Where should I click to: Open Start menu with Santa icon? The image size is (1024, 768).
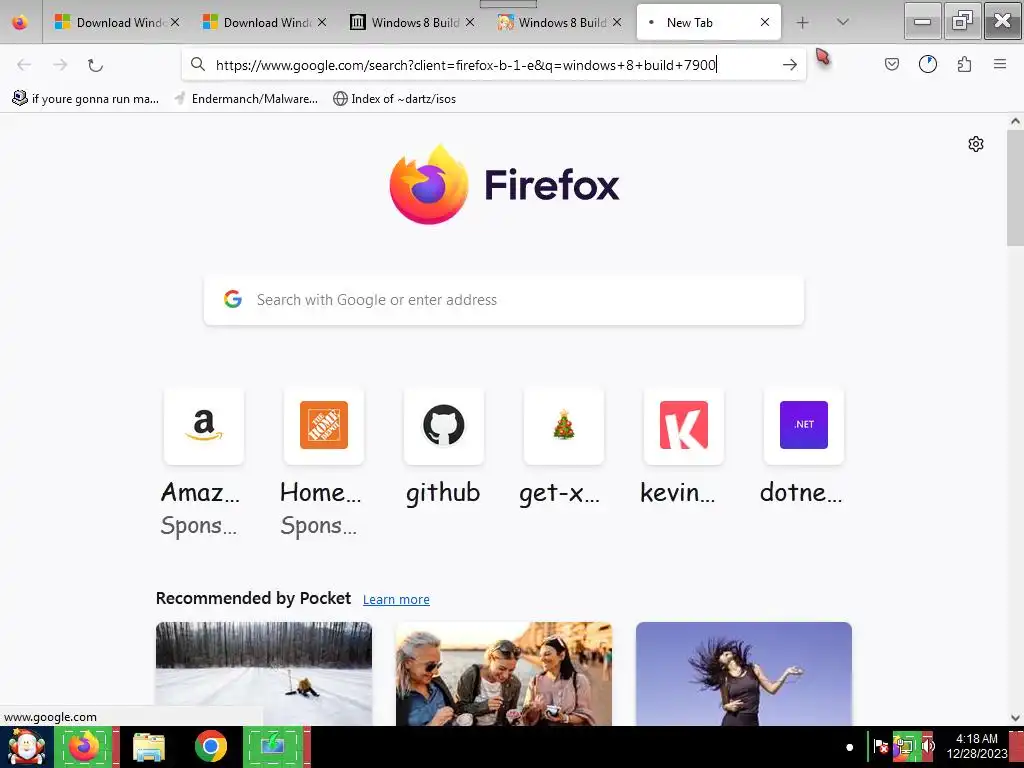(26, 747)
